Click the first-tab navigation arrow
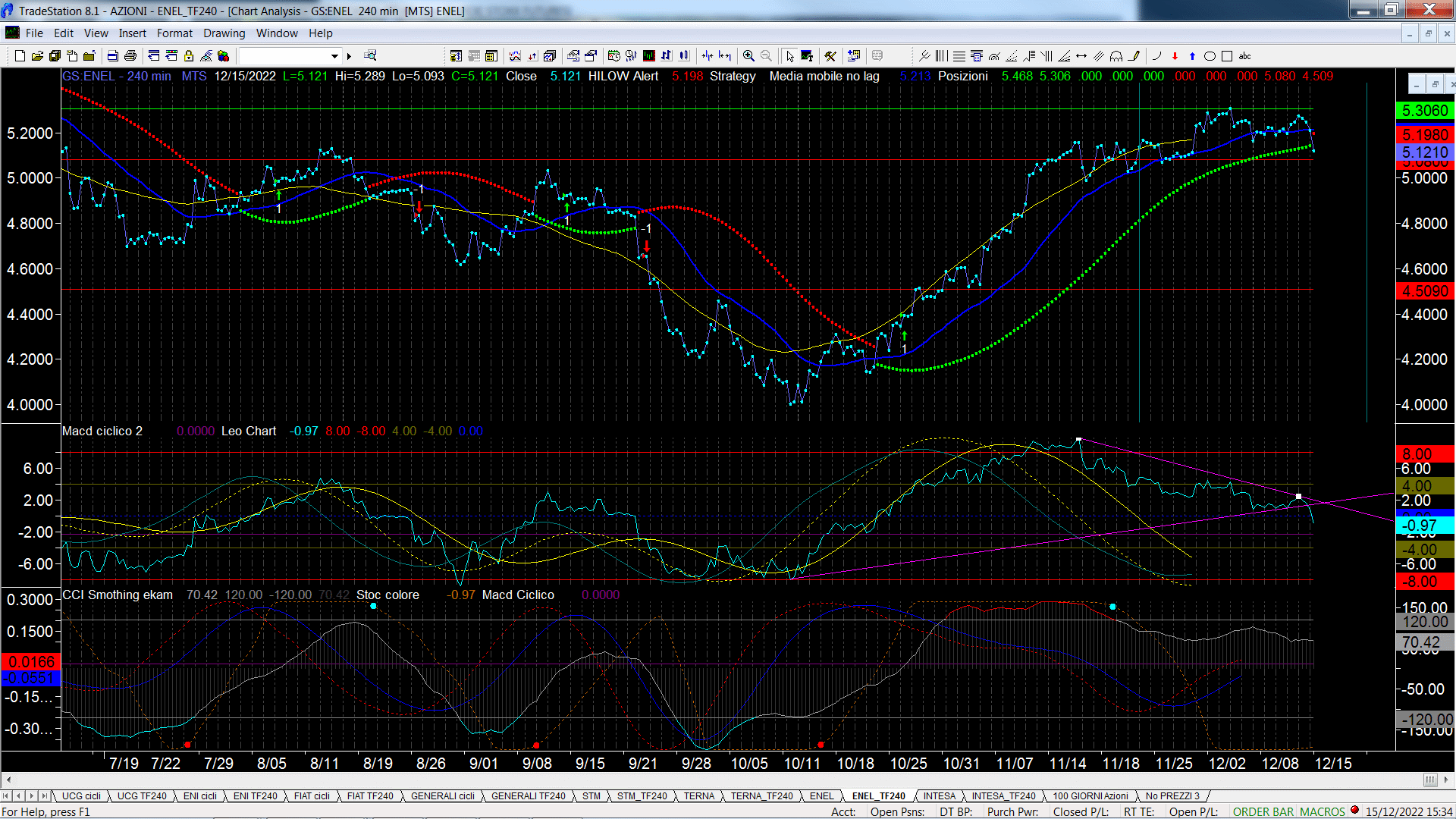 [x=6, y=796]
